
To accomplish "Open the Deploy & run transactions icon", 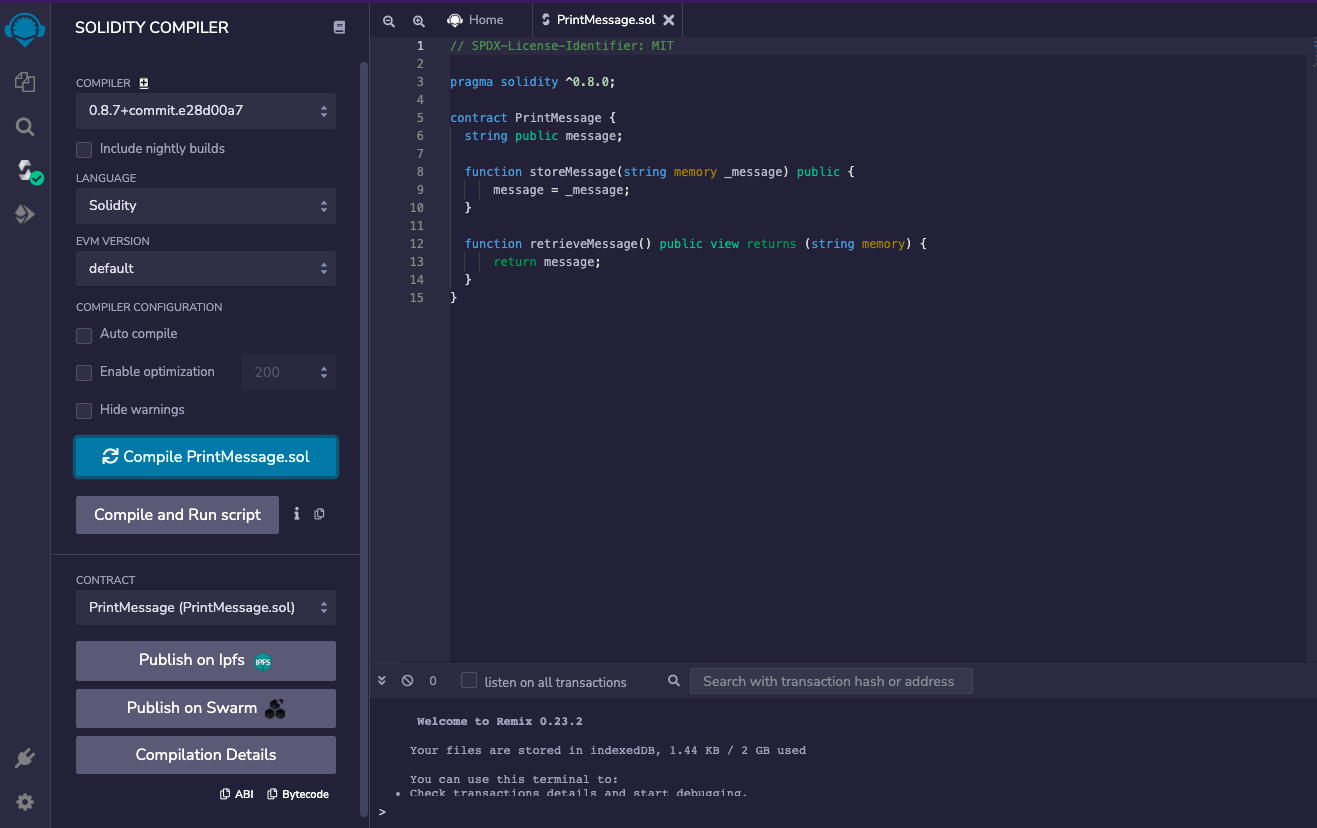I will (25, 214).
